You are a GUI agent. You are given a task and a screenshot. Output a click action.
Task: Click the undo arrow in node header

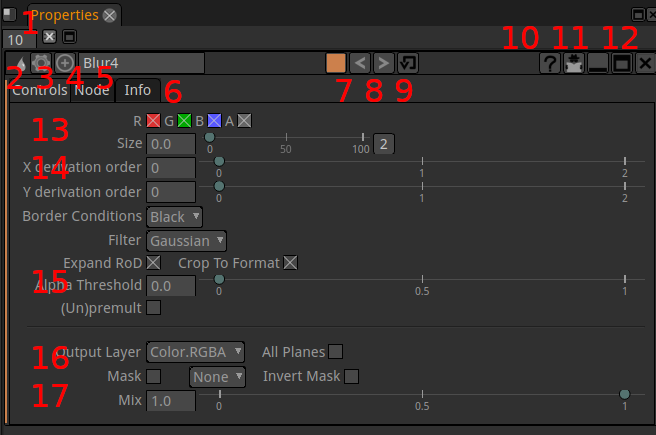pyautogui.click(x=360, y=63)
